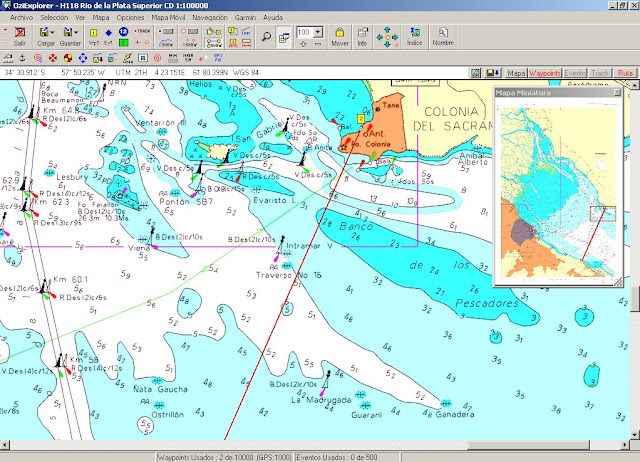Click the save-with-arrow icon beside Mapa button
Screen dimensions: 640x462
492,73
